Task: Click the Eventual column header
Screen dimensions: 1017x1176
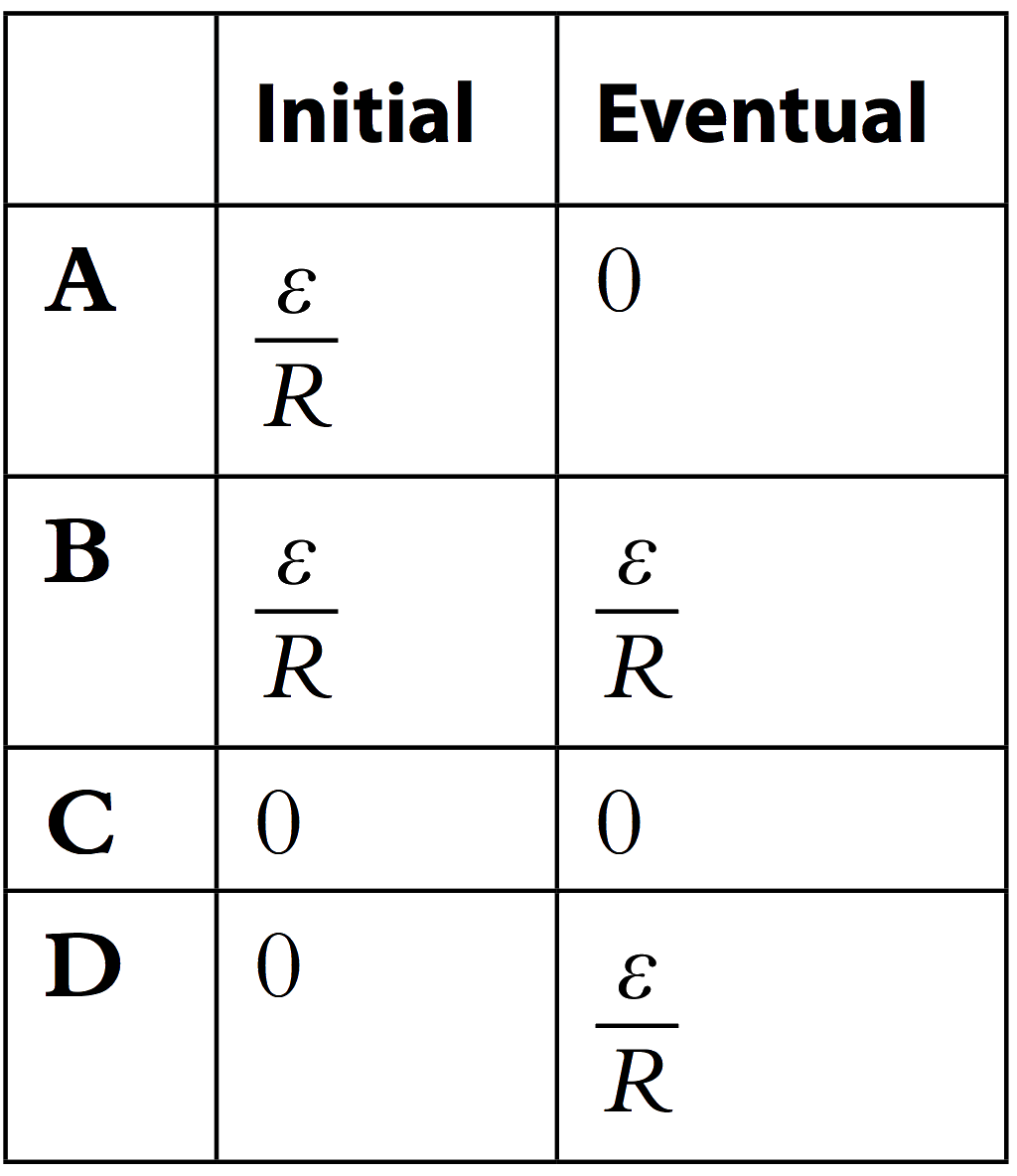Action: coord(761,112)
